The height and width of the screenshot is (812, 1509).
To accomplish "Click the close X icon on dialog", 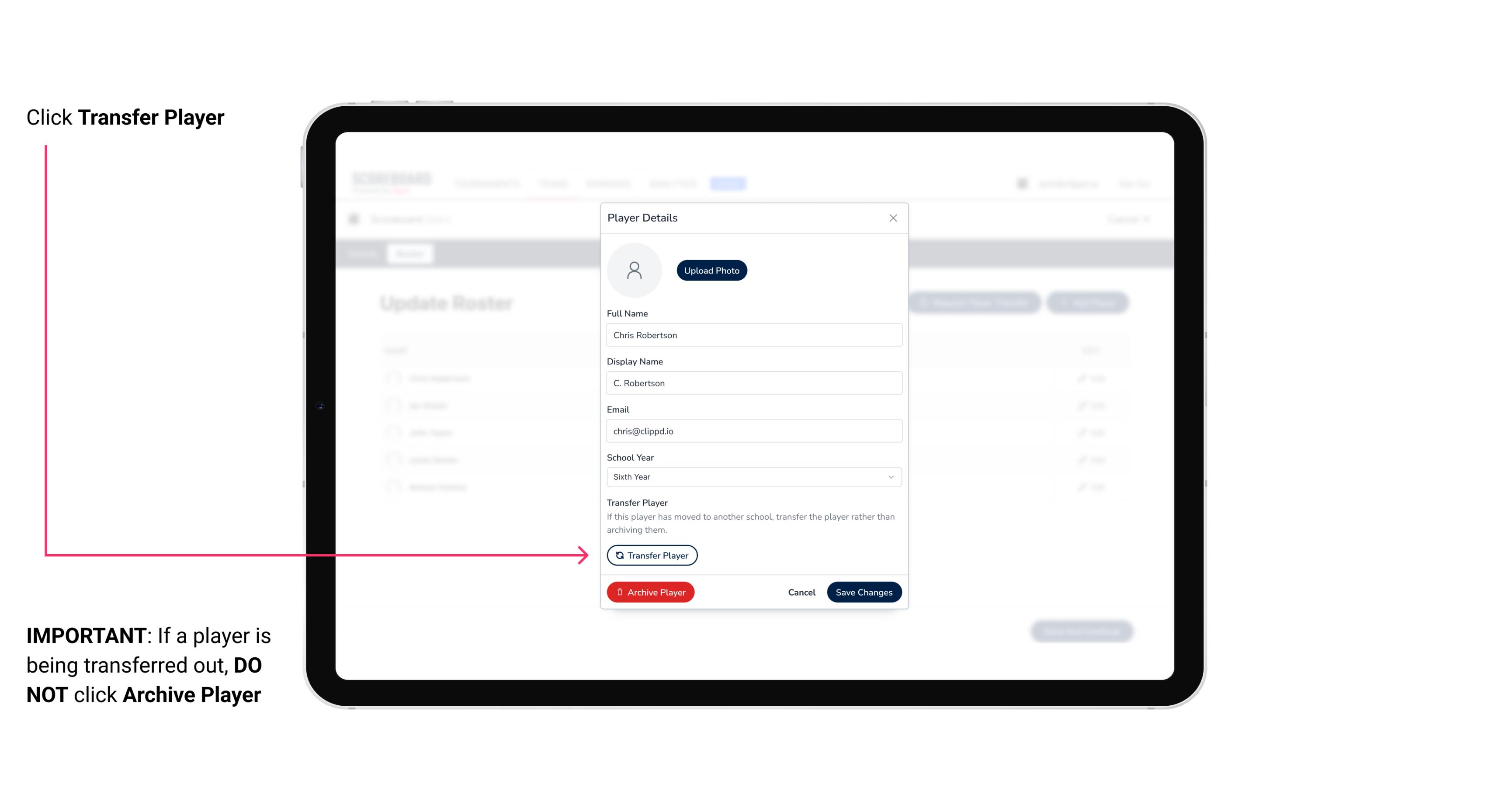I will click(893, 218).
